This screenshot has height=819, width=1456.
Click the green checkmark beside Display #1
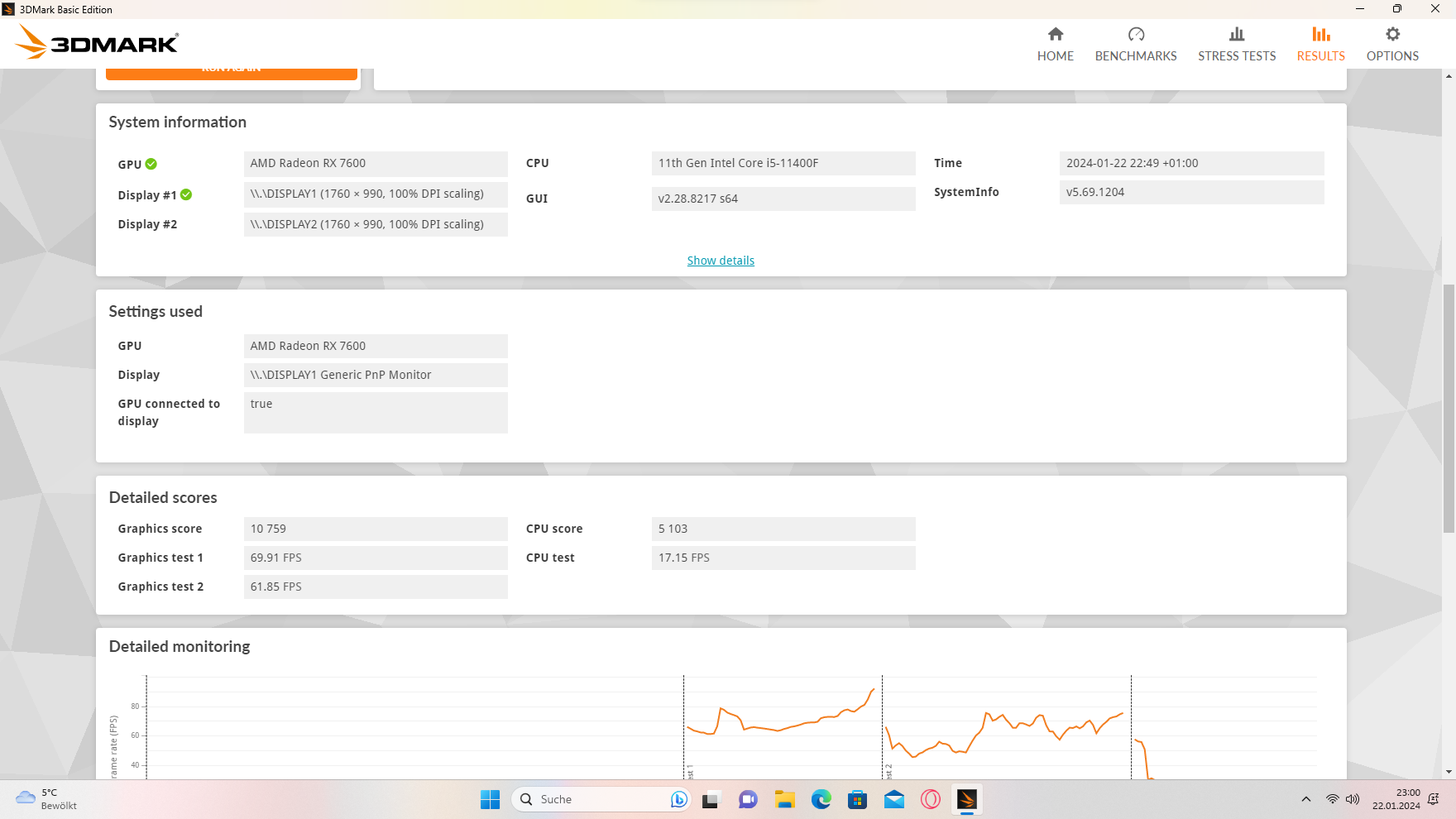point(186,194)
